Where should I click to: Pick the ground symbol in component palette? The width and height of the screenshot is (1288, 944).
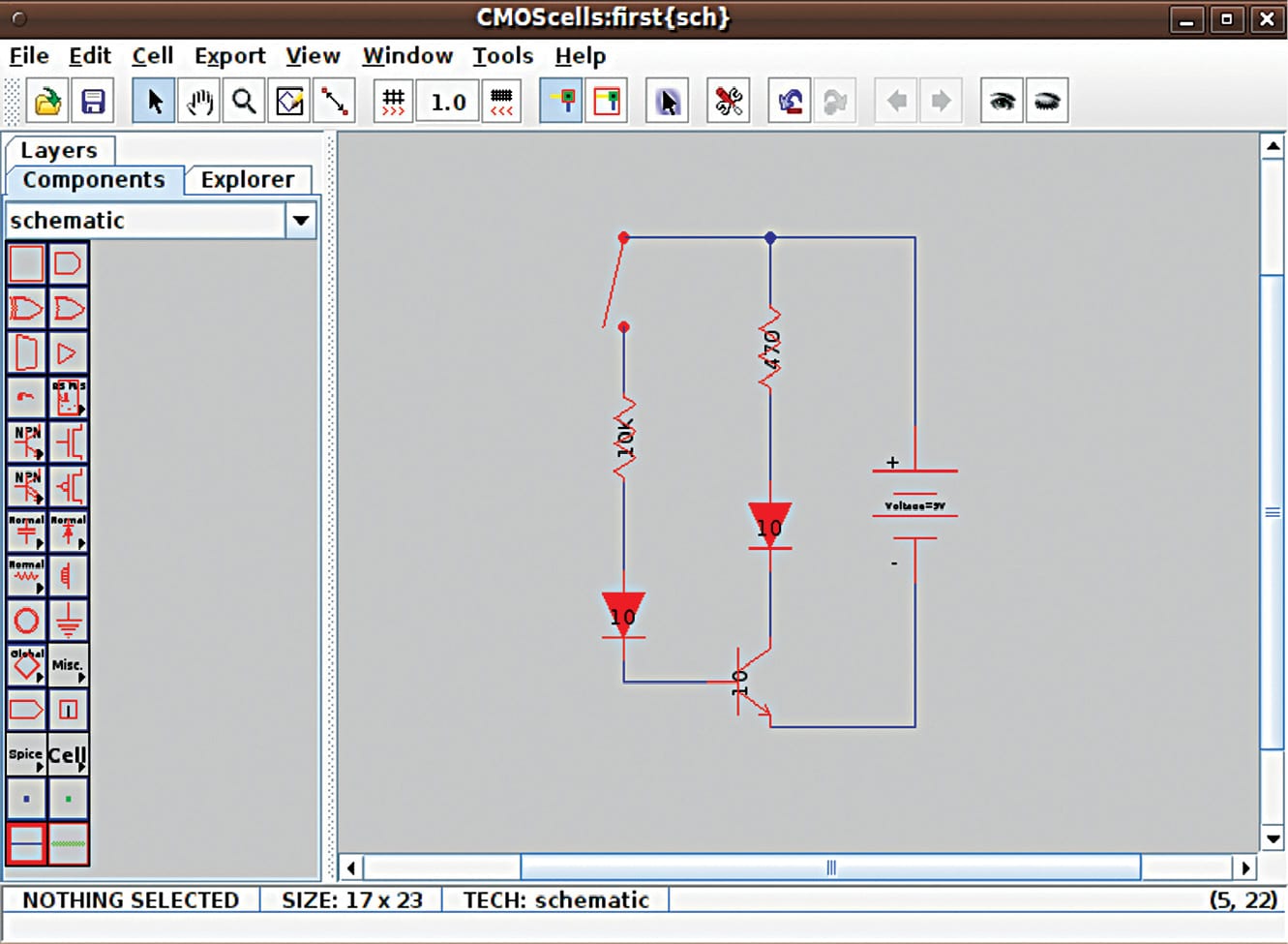(68, 620)
